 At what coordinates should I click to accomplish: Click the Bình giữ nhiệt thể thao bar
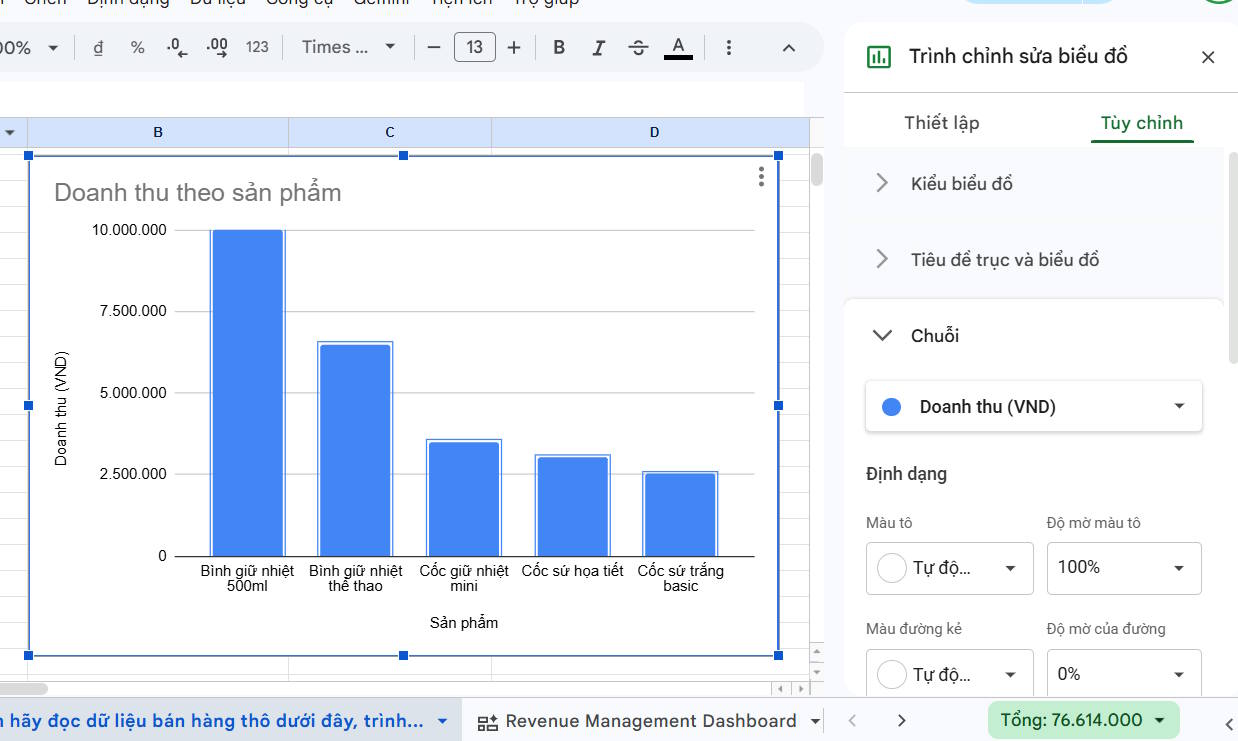(x=355, y=449)
